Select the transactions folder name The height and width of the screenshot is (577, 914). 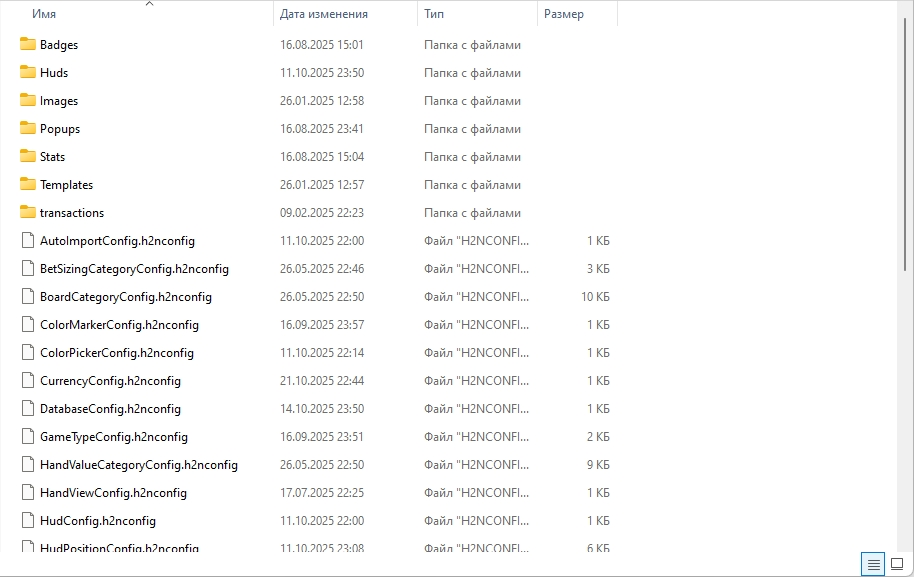pyautogui.click(x=72, y=213)
